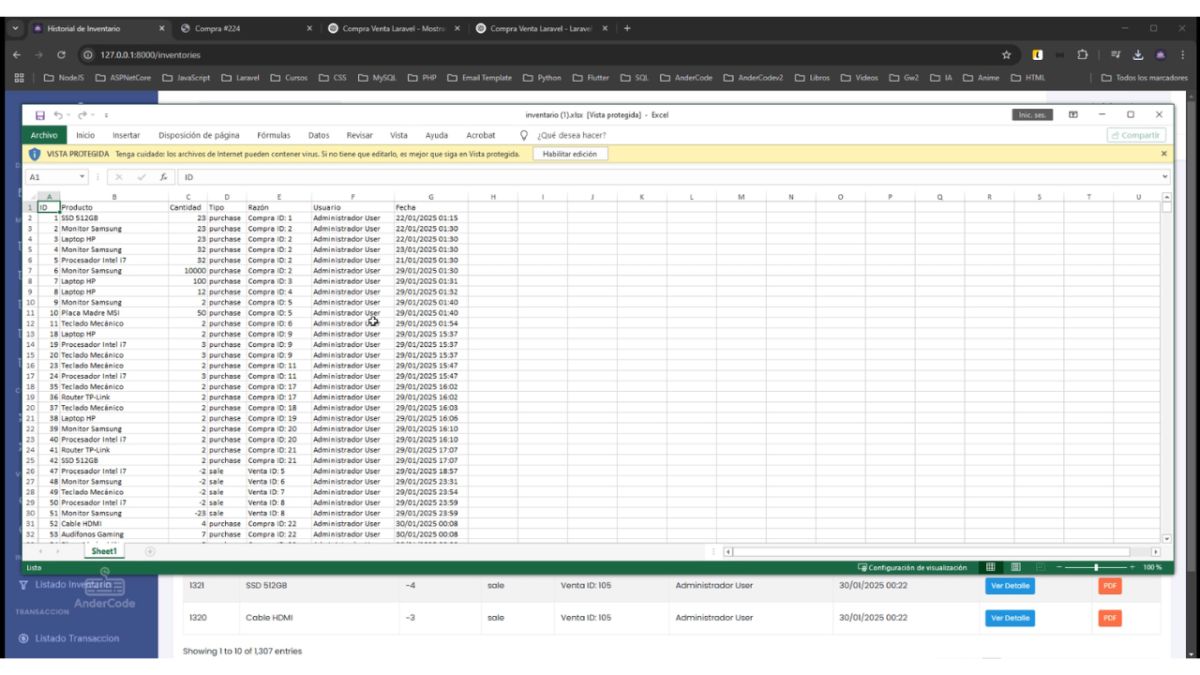Viewport: 1200px width, 675px height.
Task: Click the Ver Detalle button for SSD 512GB
Action: click(x=1009, y=586)
